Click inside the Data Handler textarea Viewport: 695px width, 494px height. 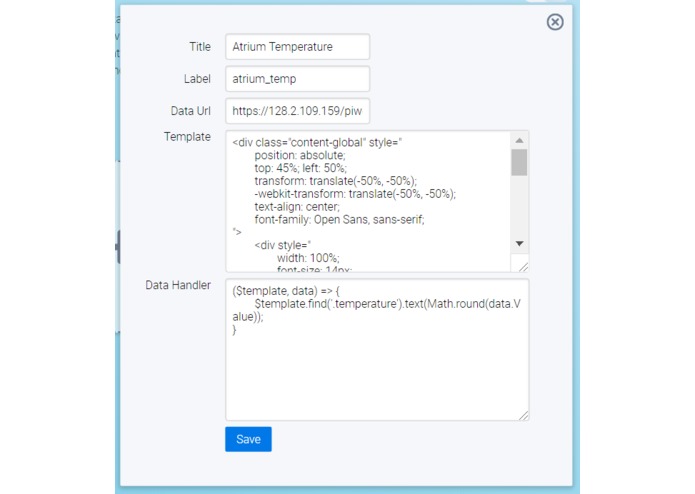pyautogui.click(x=377, y=350)
